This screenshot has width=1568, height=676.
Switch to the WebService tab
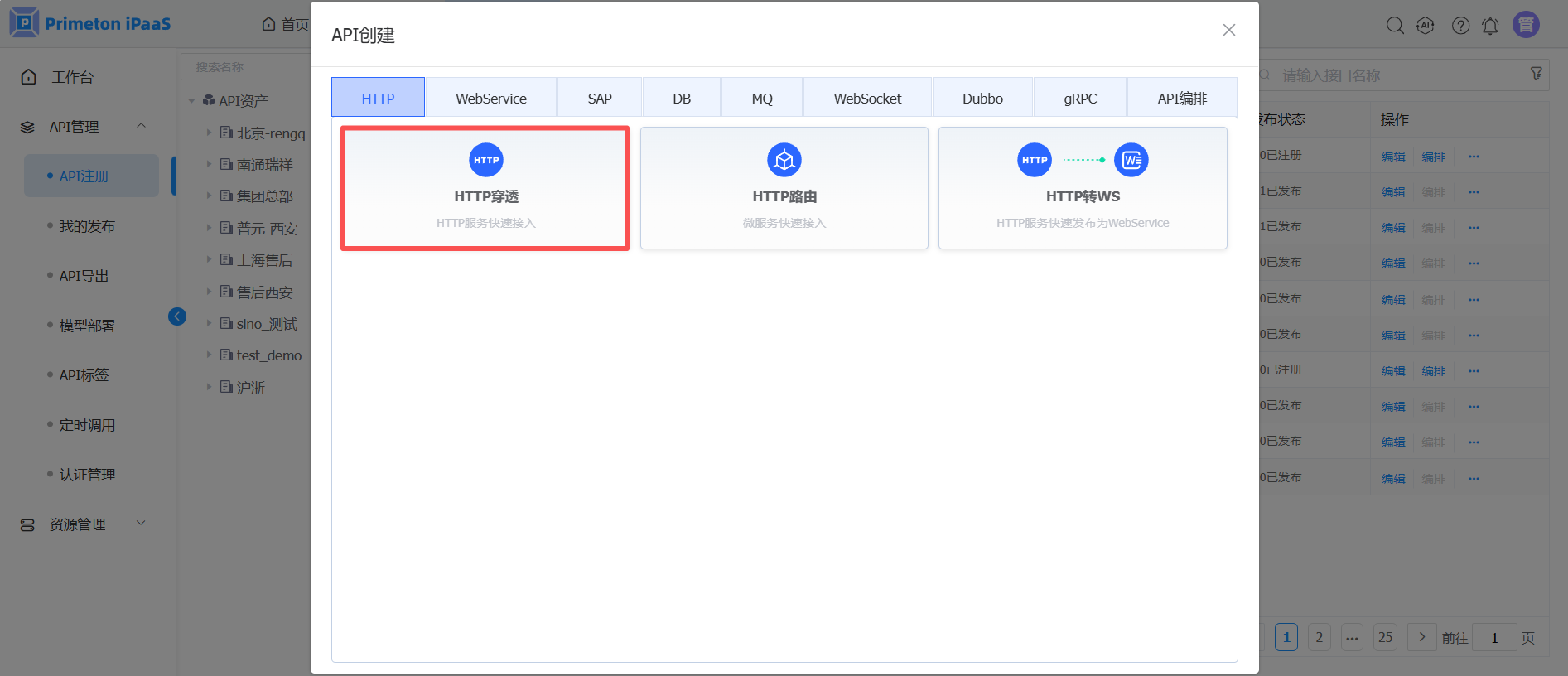pyautogui.click(x=491, y=98)
